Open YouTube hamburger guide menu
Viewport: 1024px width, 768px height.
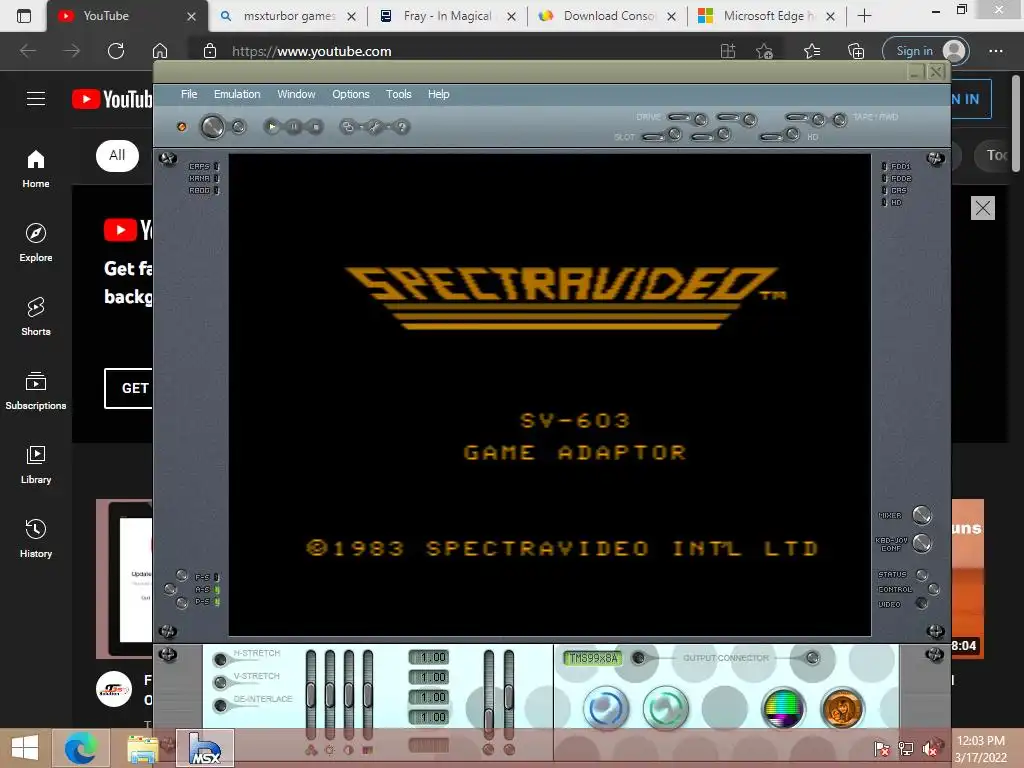pos(36,99)
